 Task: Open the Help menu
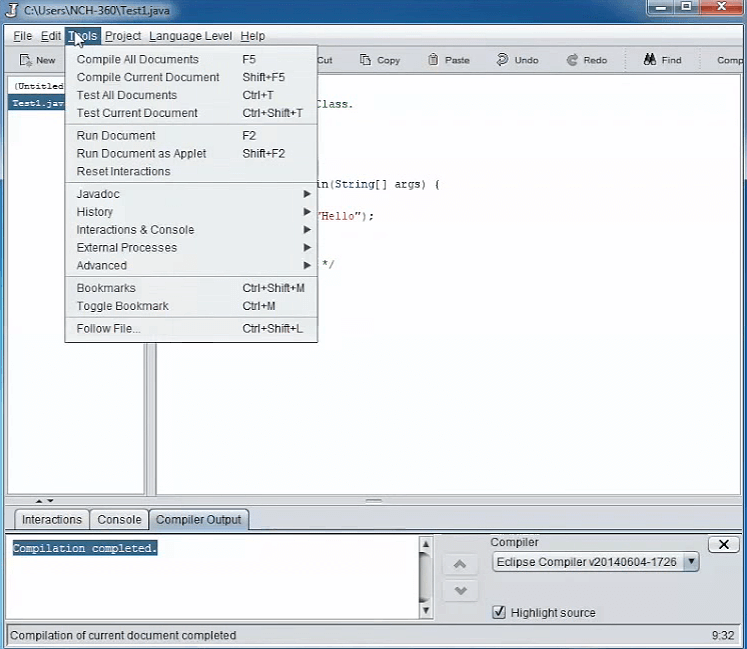click(x=252, y=36)
